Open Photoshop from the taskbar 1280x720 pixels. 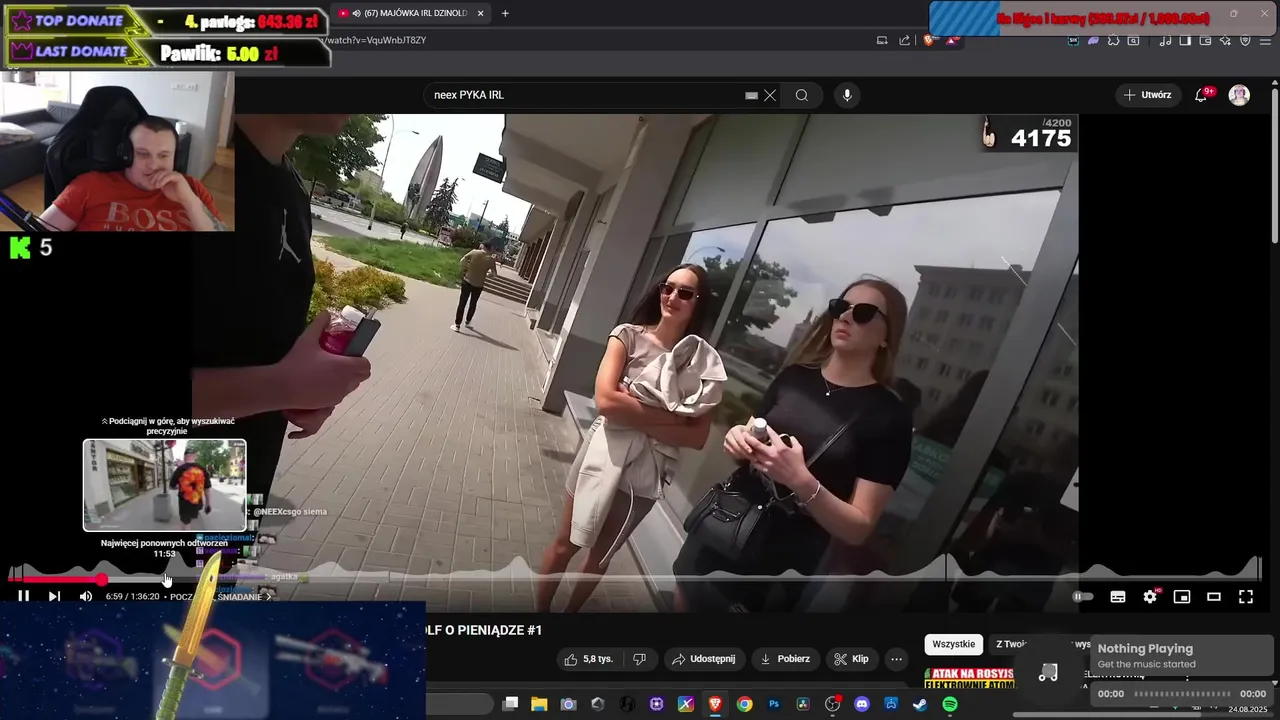click(x=774, y=704)
